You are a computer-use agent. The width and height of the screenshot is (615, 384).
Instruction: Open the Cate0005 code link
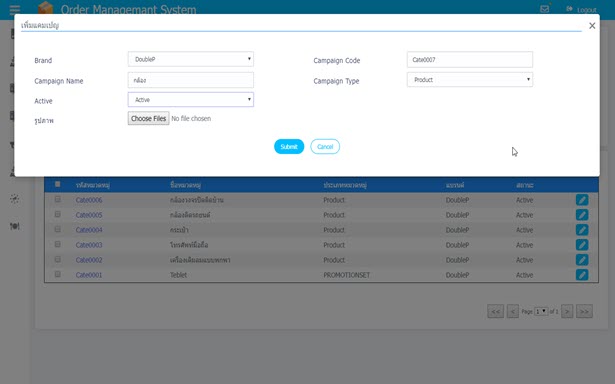point(89,215)
